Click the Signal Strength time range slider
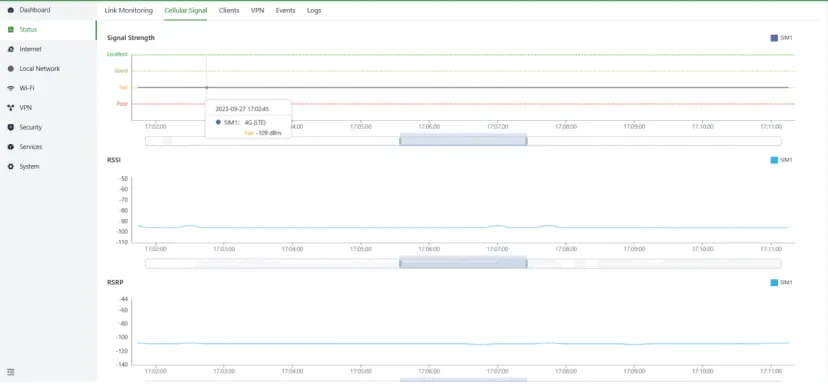Viewport: 828px width, 384px height. (x=463, y=141)
